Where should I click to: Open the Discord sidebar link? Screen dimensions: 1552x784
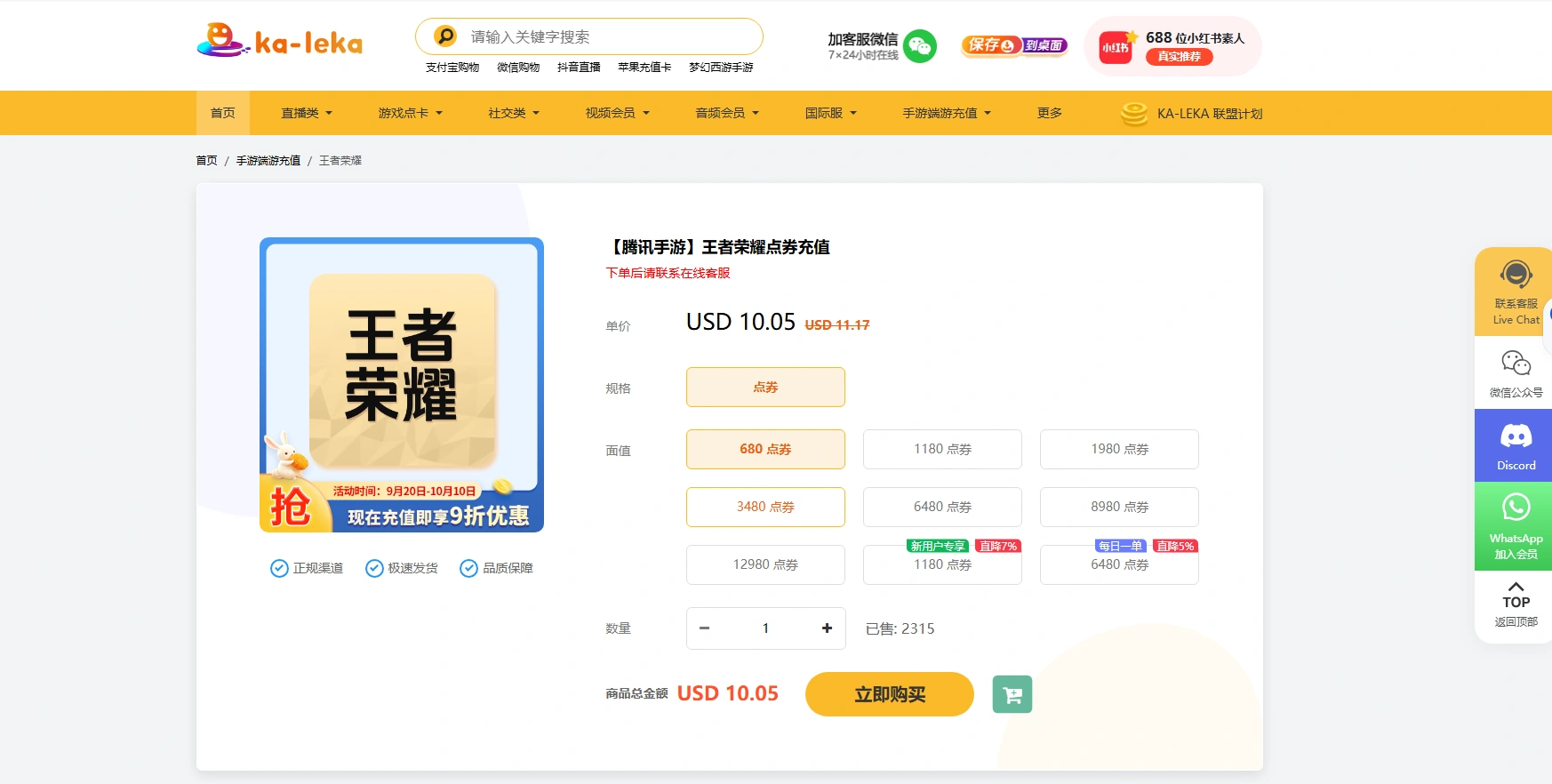(x=1516, y=445)
